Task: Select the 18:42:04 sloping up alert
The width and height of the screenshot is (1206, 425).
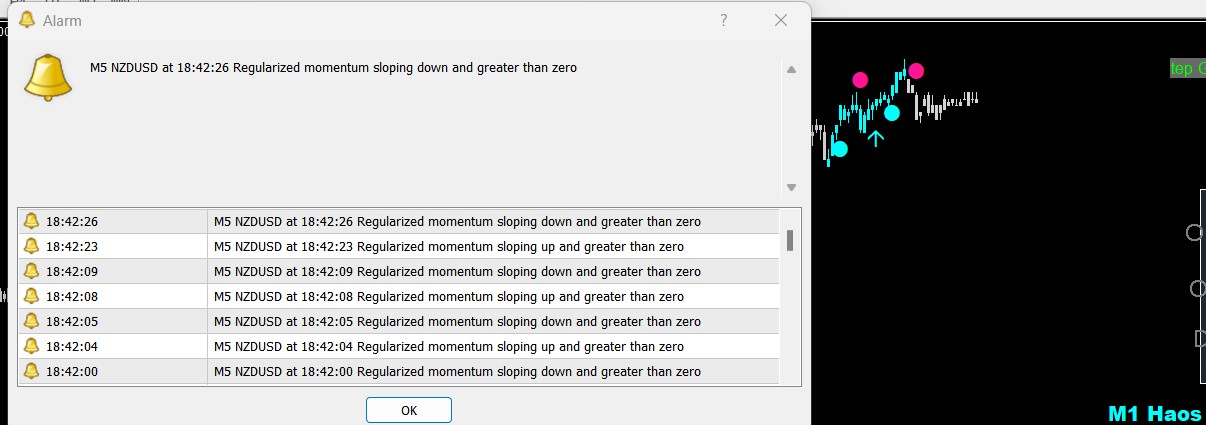Action: 449,346
